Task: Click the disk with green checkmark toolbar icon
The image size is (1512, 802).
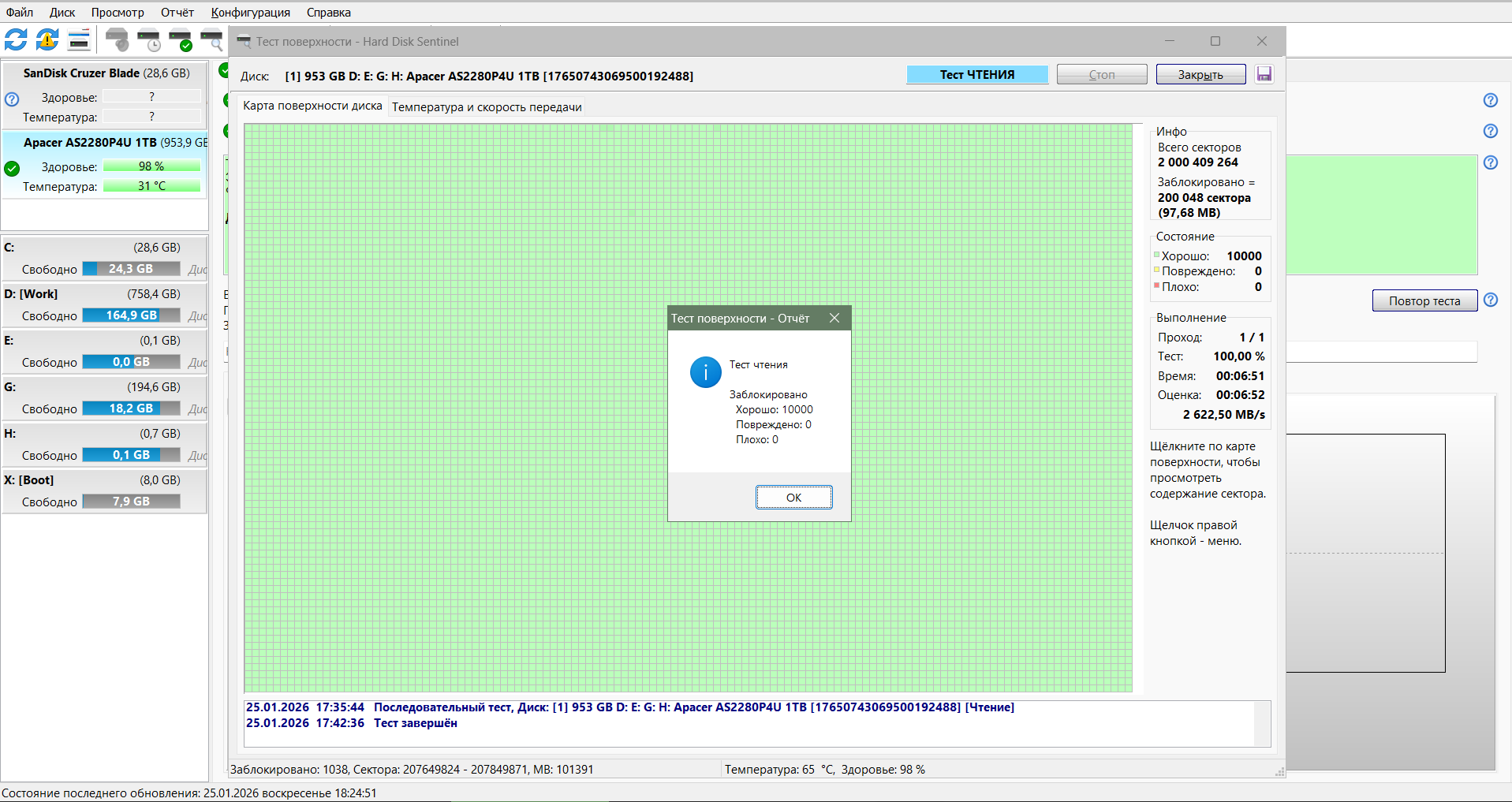Action: 183,39
